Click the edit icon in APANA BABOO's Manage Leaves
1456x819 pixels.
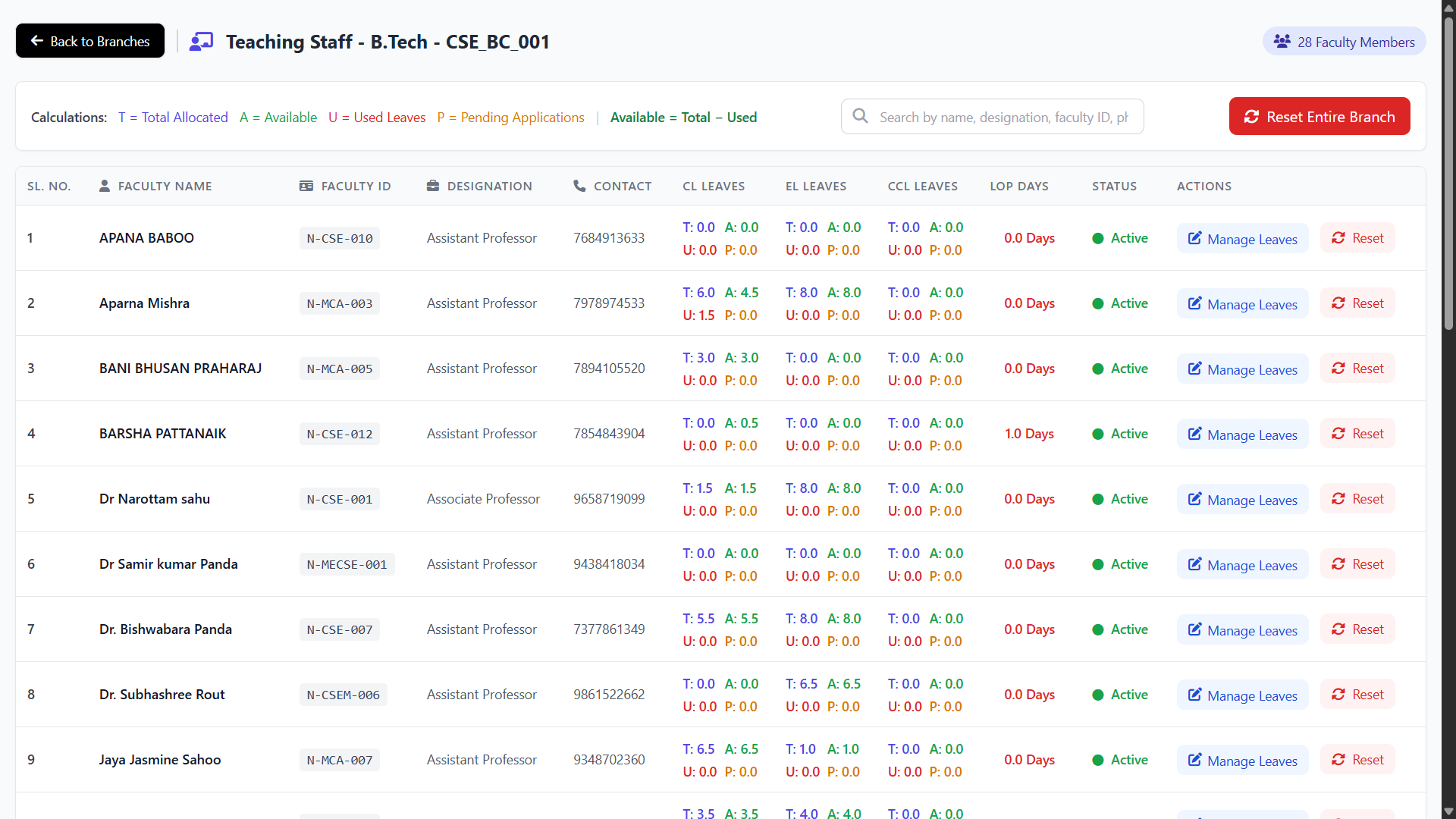[1194, 238]
